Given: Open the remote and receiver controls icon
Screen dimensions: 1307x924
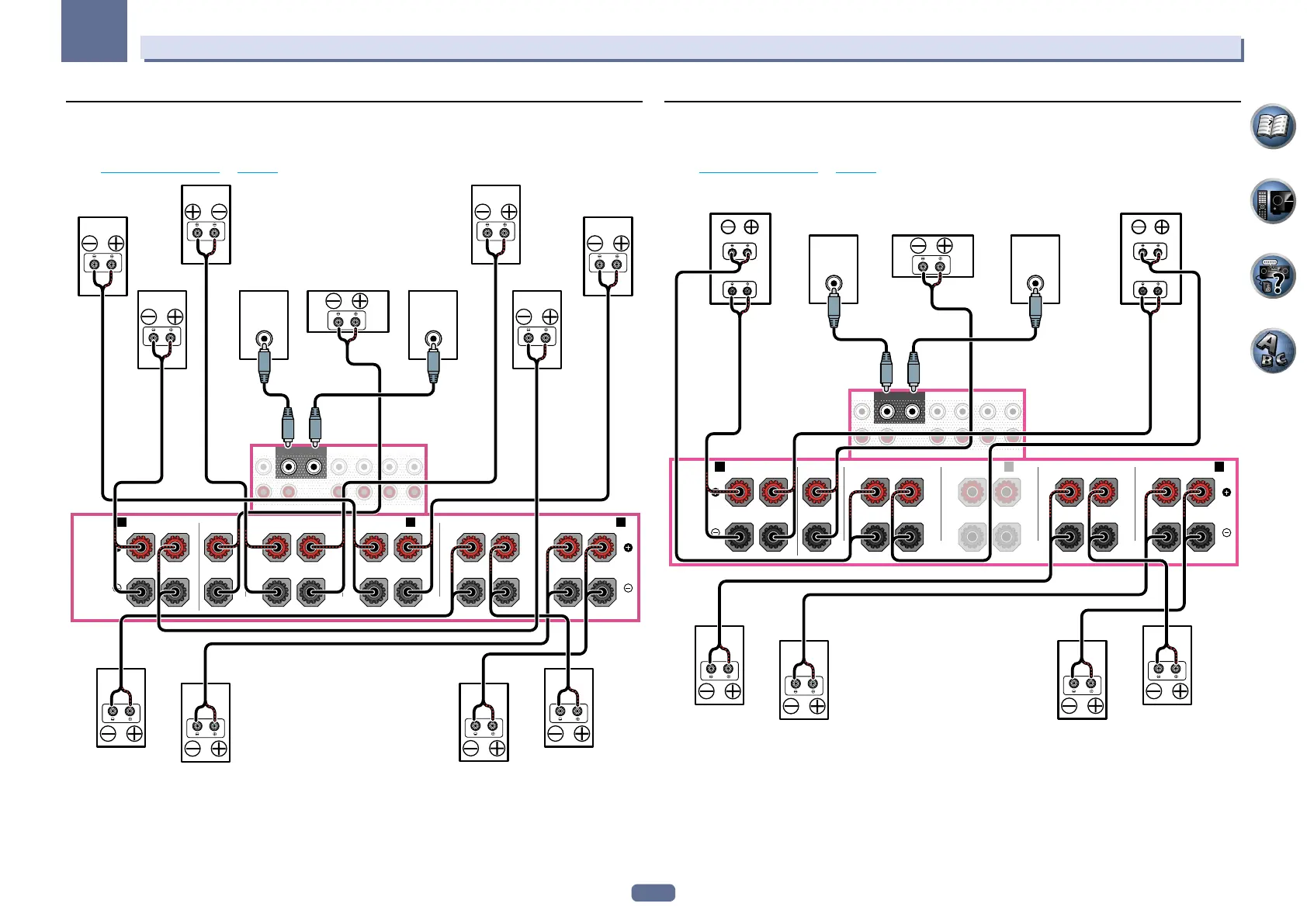Looking at the screenshot, I should click(x=1273, y=201).
